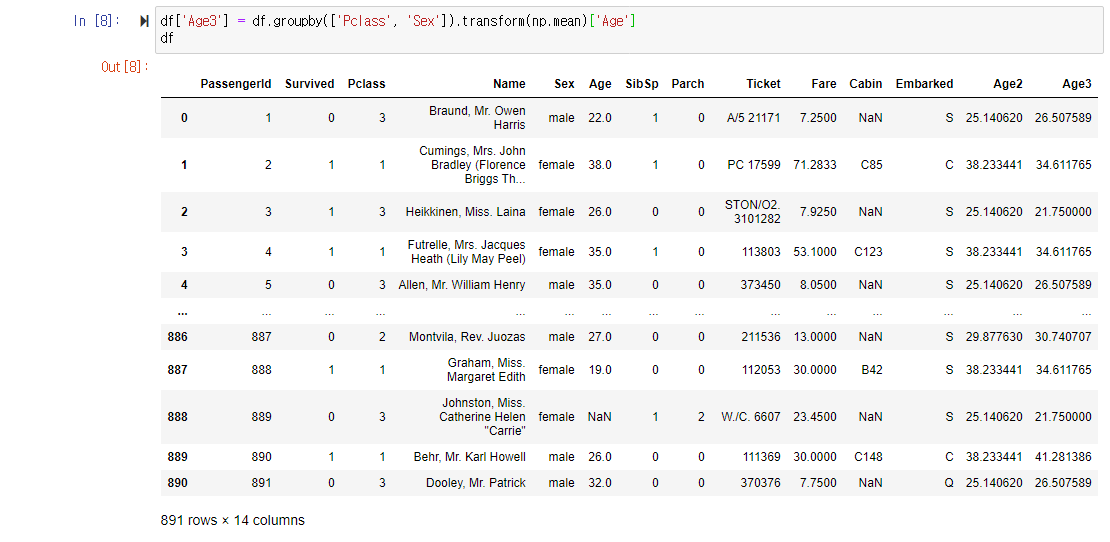Click the Age2 column header
This screenshot has height=542, width=1110.
[1008, 83]
